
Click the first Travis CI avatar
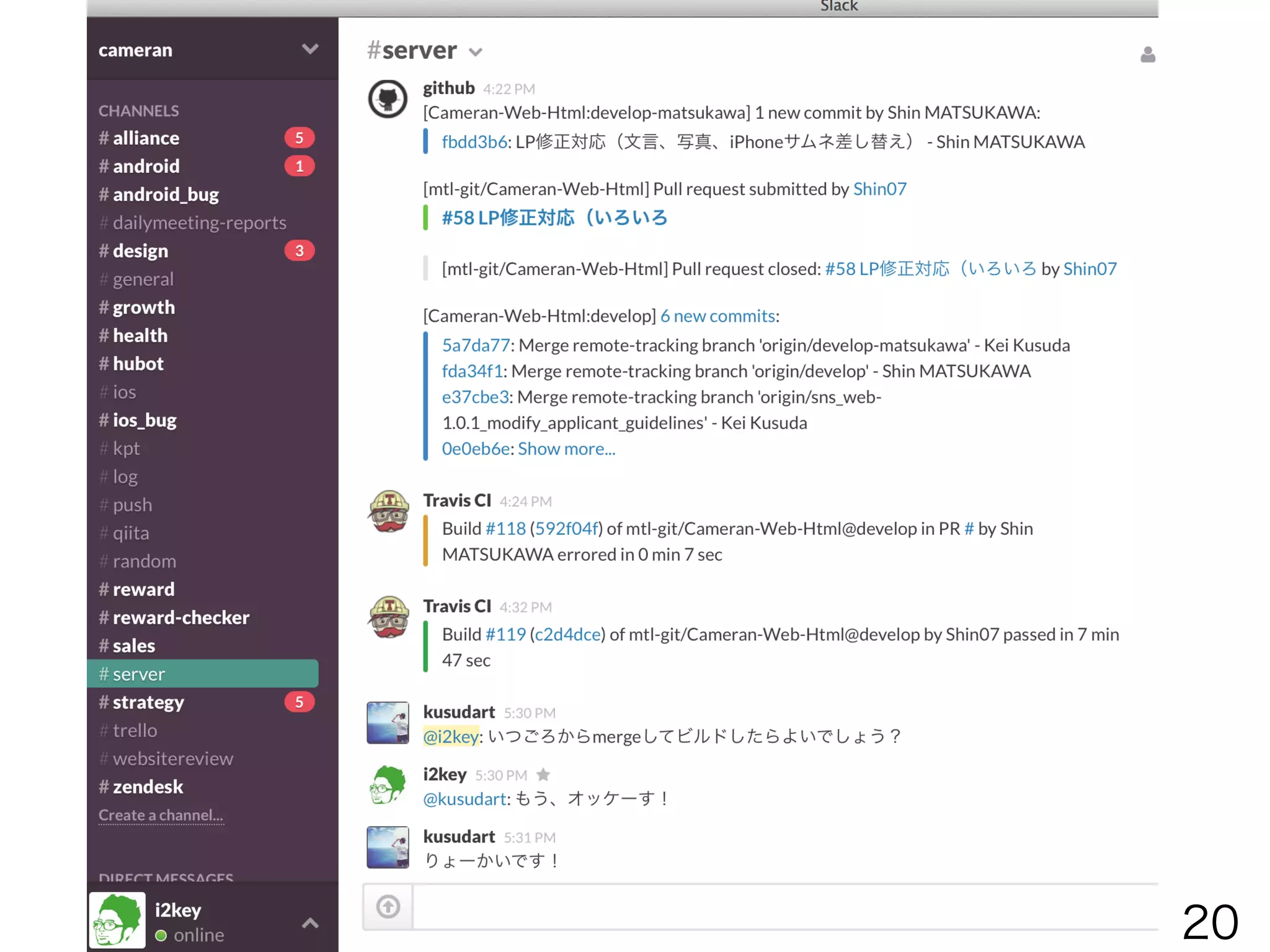coord(389,511)
